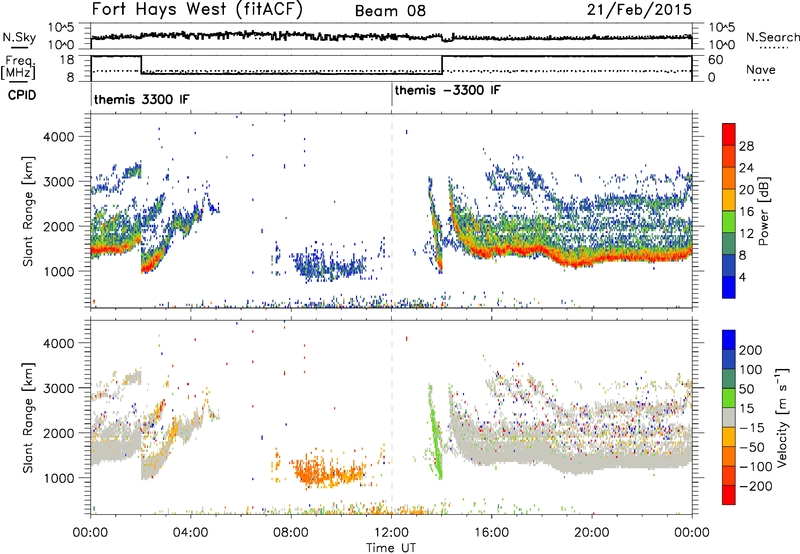Viewport: 800px width, 554px height.
Task: Click the green velocity streak near 14:00
Action: (435, 432)
